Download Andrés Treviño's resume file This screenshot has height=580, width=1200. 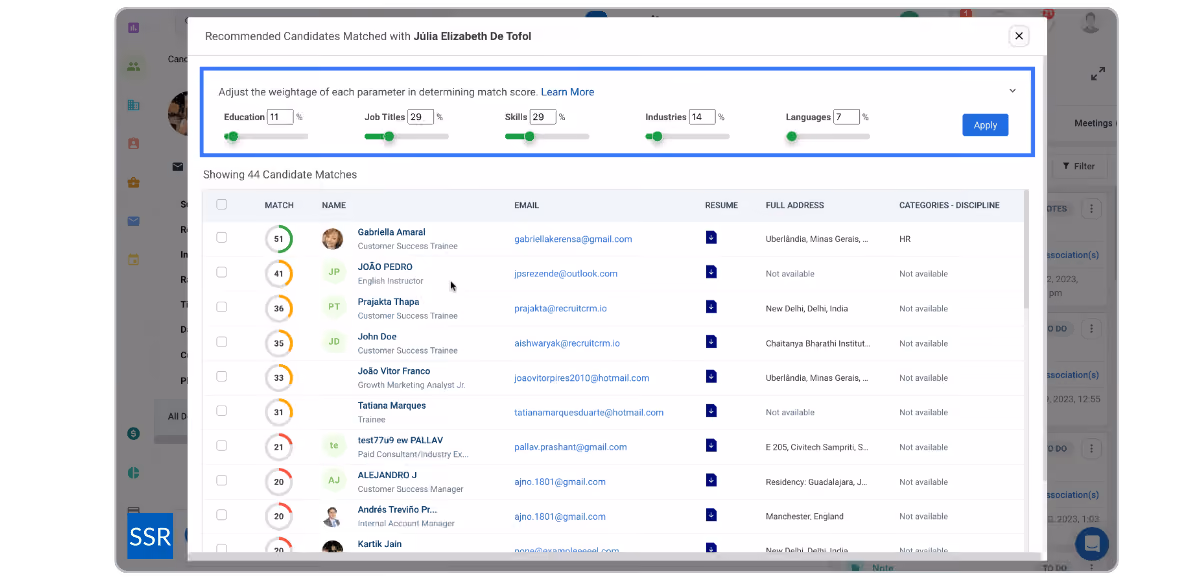coord(711,516)
